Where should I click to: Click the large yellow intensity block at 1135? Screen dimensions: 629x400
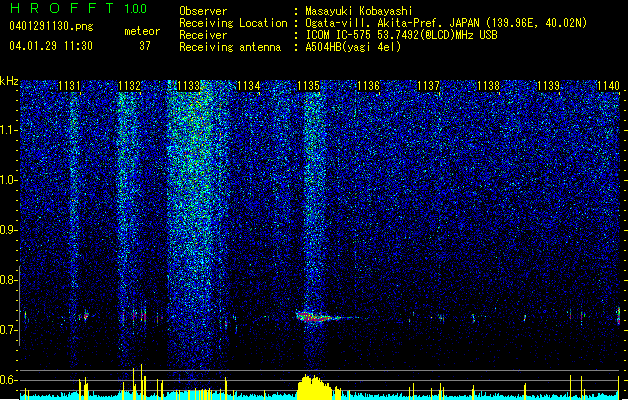pyautogui.click(x=315, y=388)
